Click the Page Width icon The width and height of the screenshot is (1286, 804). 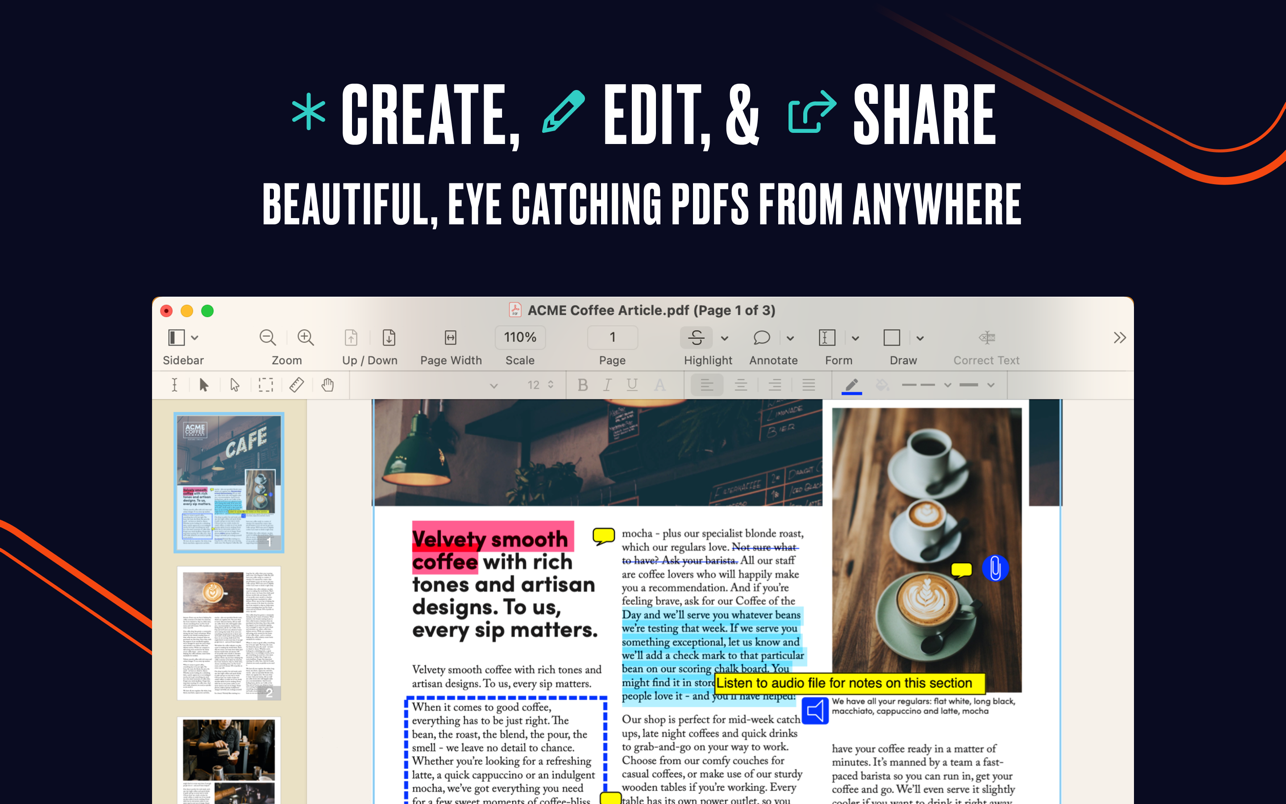click(450, 337)
